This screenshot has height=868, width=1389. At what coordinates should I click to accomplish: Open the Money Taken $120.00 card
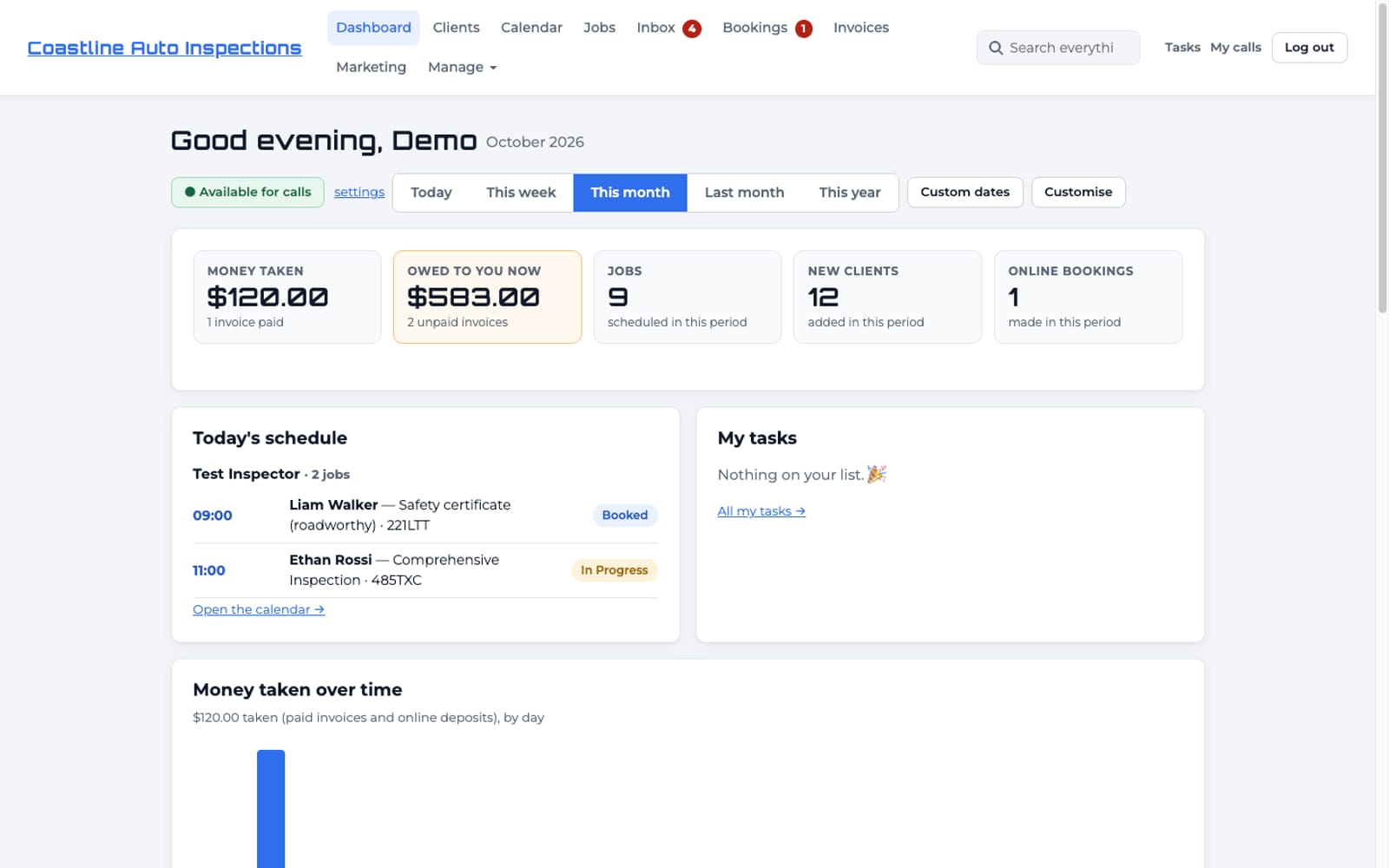[287, 297]
